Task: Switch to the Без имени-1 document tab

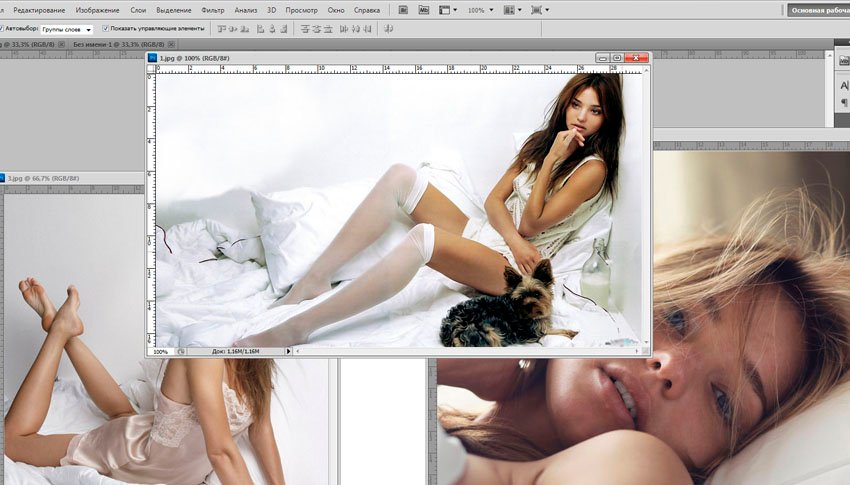Action: 119,44
